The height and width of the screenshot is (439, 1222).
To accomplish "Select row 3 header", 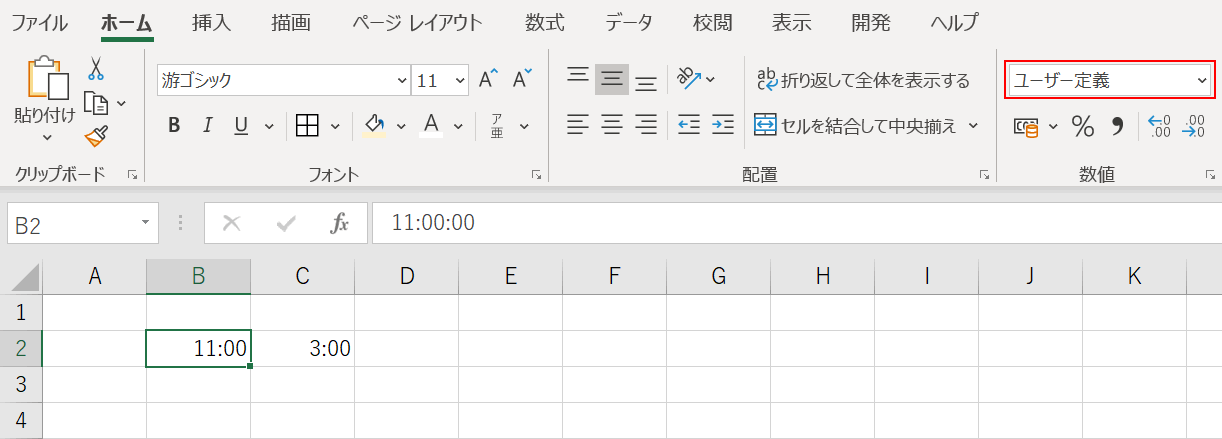I will click(22, 384).
